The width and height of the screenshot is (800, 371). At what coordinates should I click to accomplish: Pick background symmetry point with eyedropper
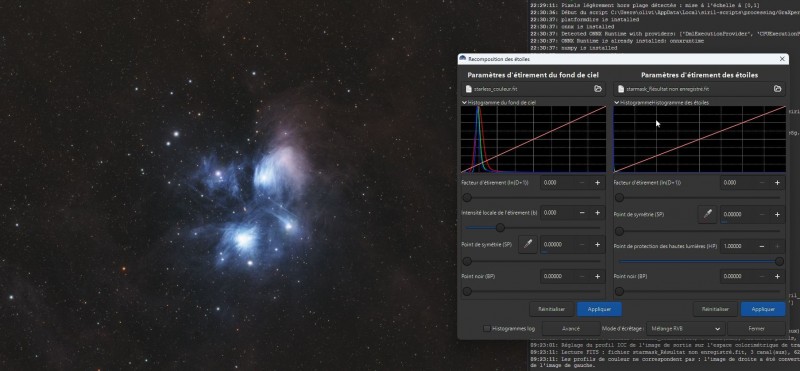[x=528, y=244]
